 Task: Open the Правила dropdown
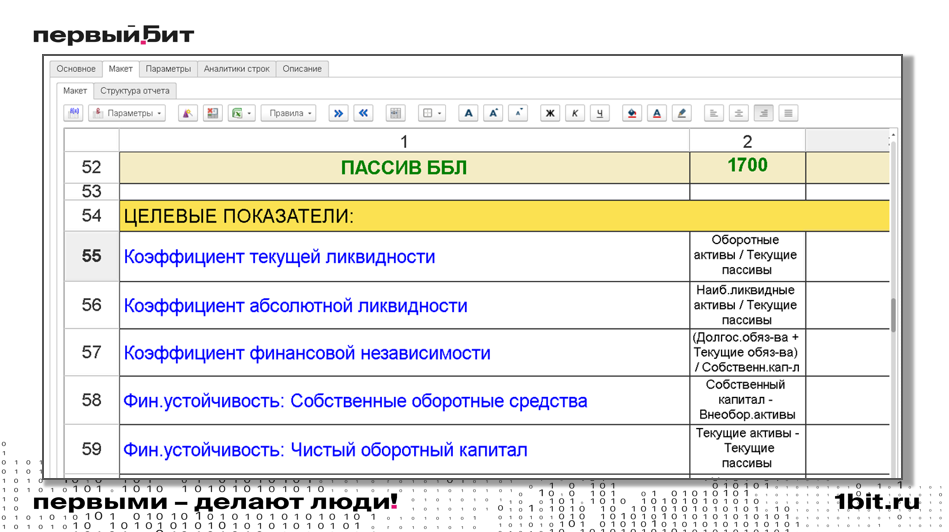[289, 113]
